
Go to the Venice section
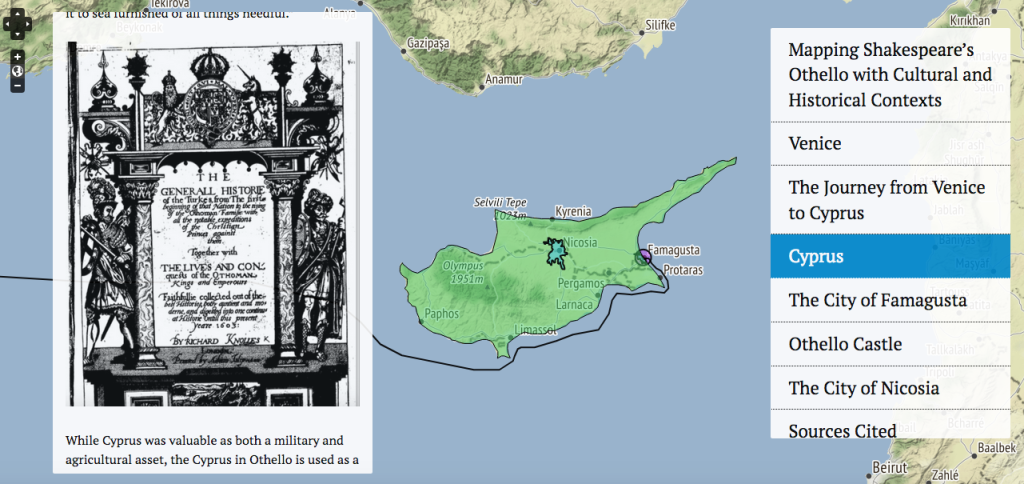[890, 144]
